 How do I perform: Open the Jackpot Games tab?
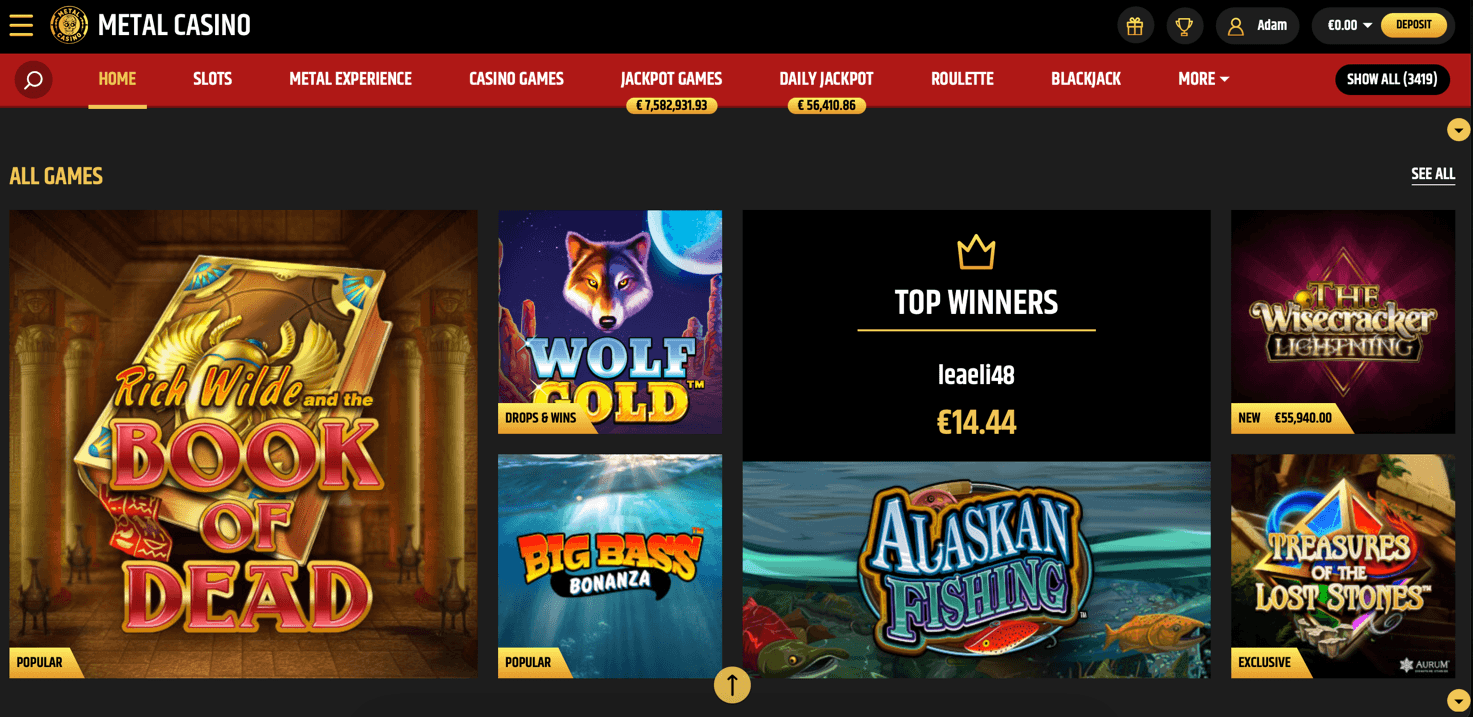tap(671, 79)
